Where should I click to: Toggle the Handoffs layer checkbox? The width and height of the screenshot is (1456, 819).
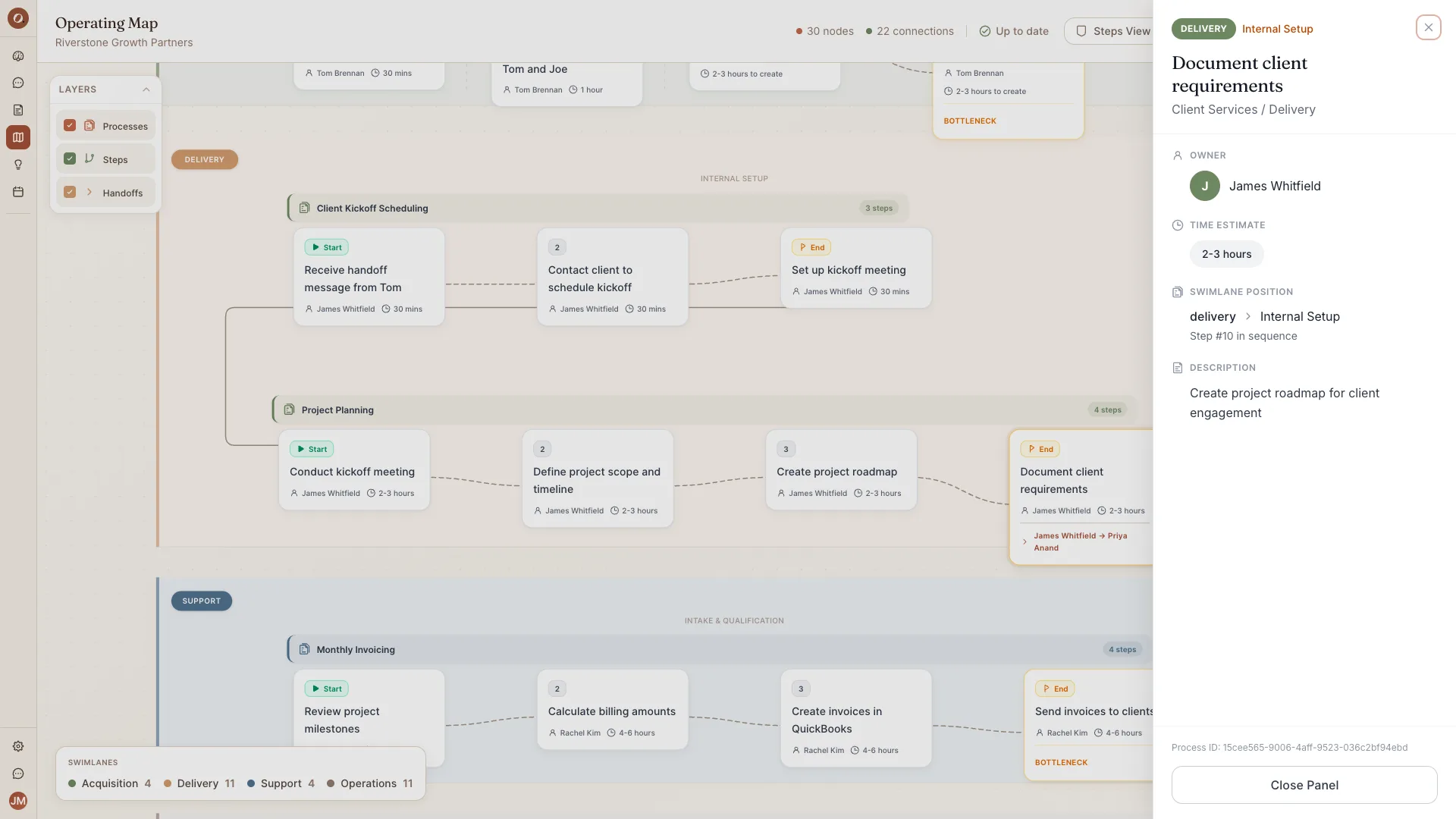click(70, 192)
